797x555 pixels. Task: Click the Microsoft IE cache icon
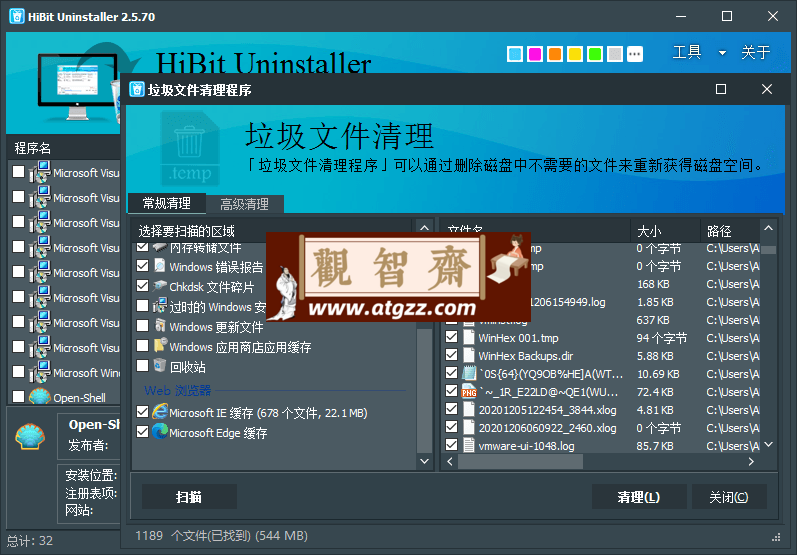160,411
